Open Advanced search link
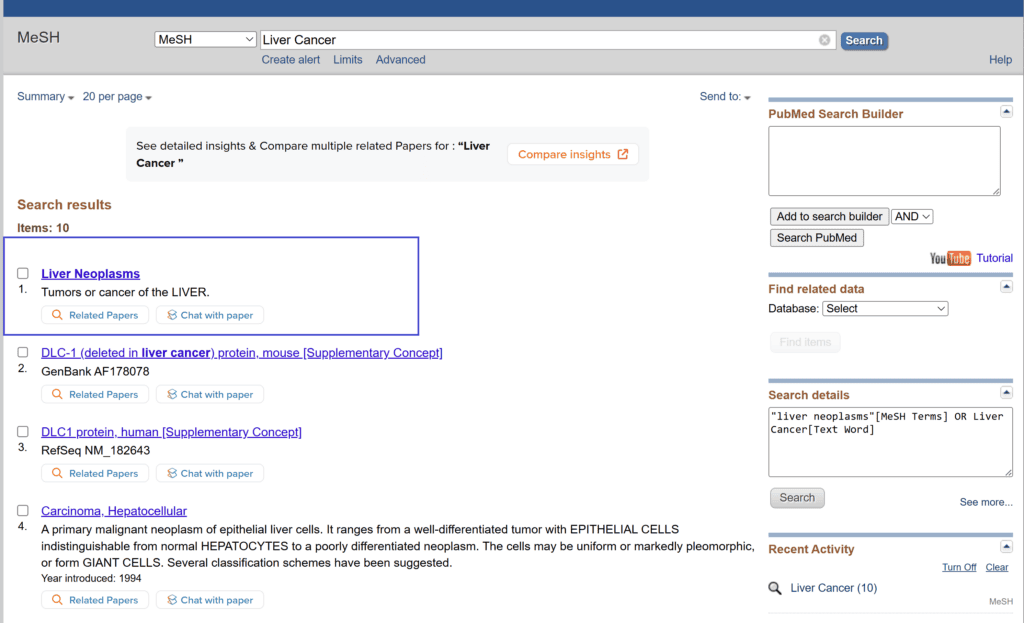Viewport: 1024px width, 623px height. coord(400,59)
